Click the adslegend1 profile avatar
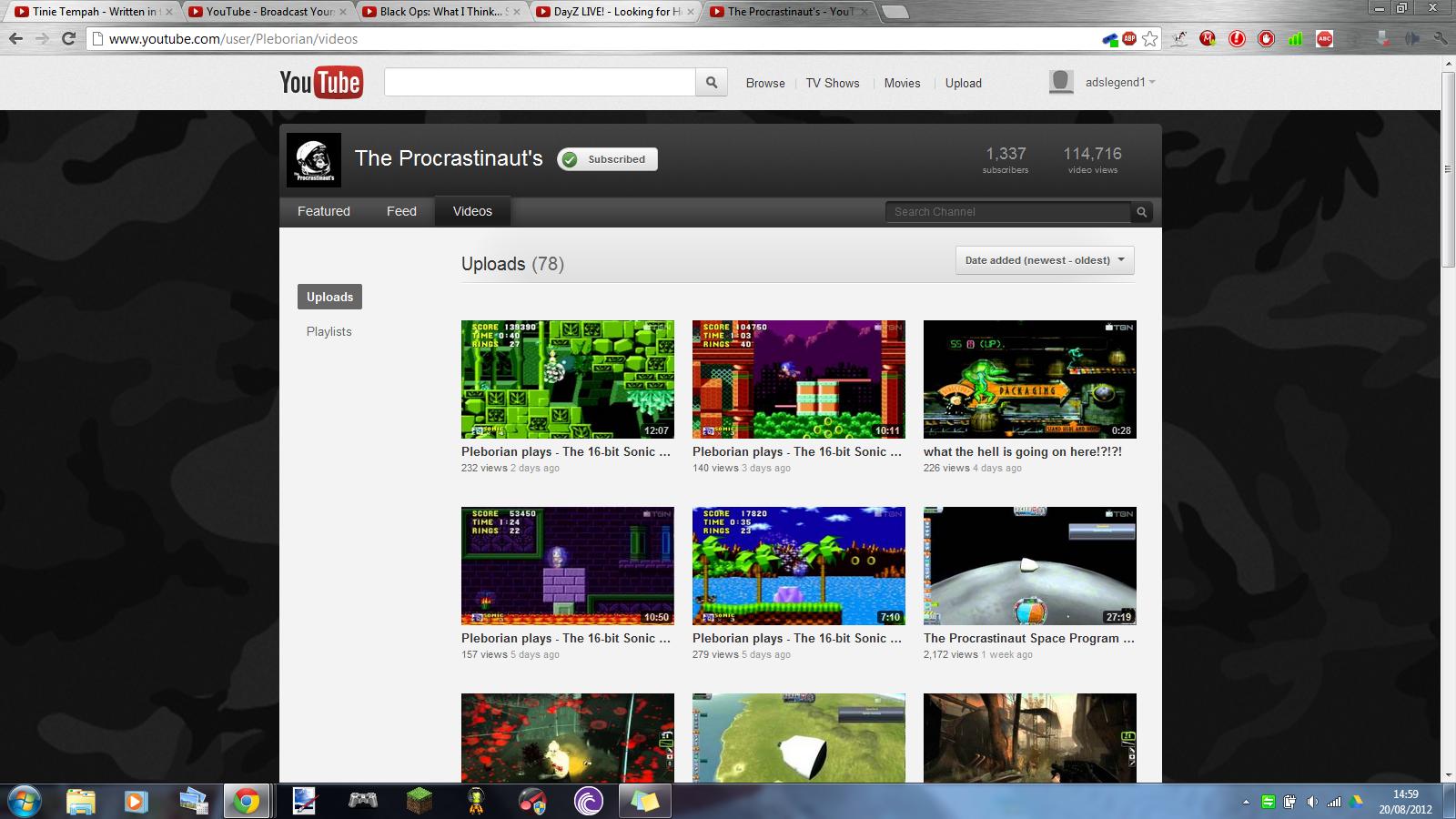The width and height of the screenshot is (1456, 819). coord(1061,82)
